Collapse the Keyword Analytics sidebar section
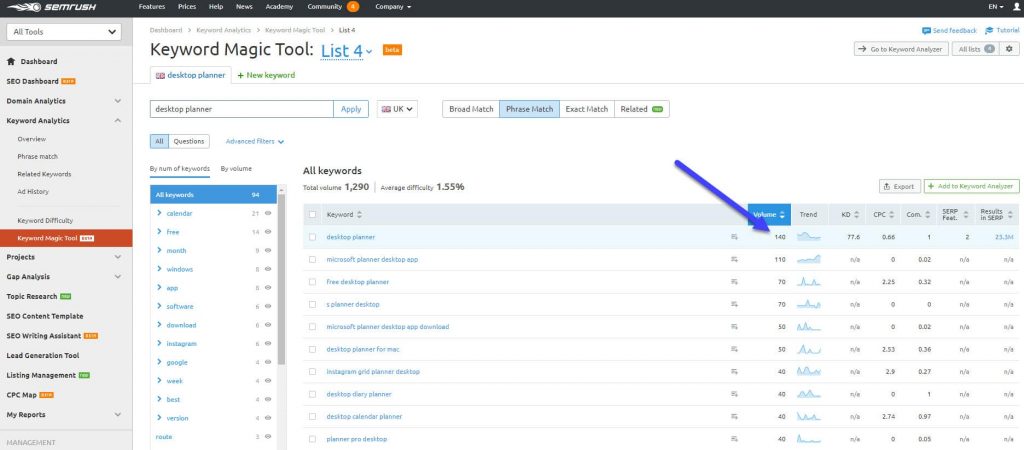Screen dimensions: 1024x450 pyautogui.click(x=118, y=121)
